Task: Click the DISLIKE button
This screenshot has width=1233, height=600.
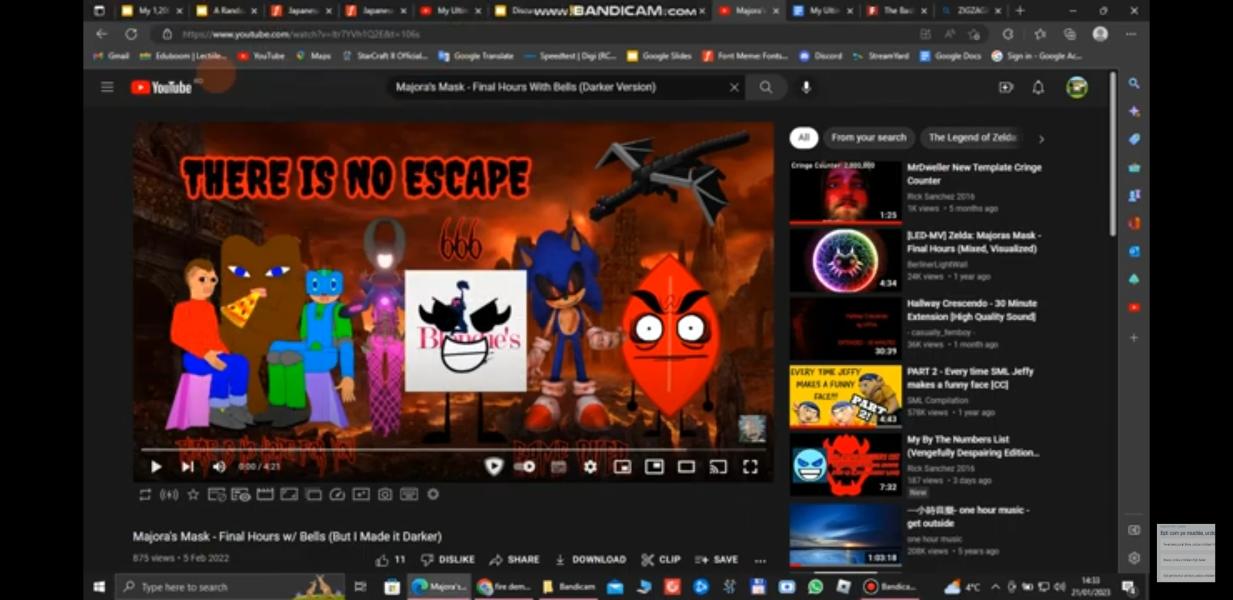Action: 448,560
